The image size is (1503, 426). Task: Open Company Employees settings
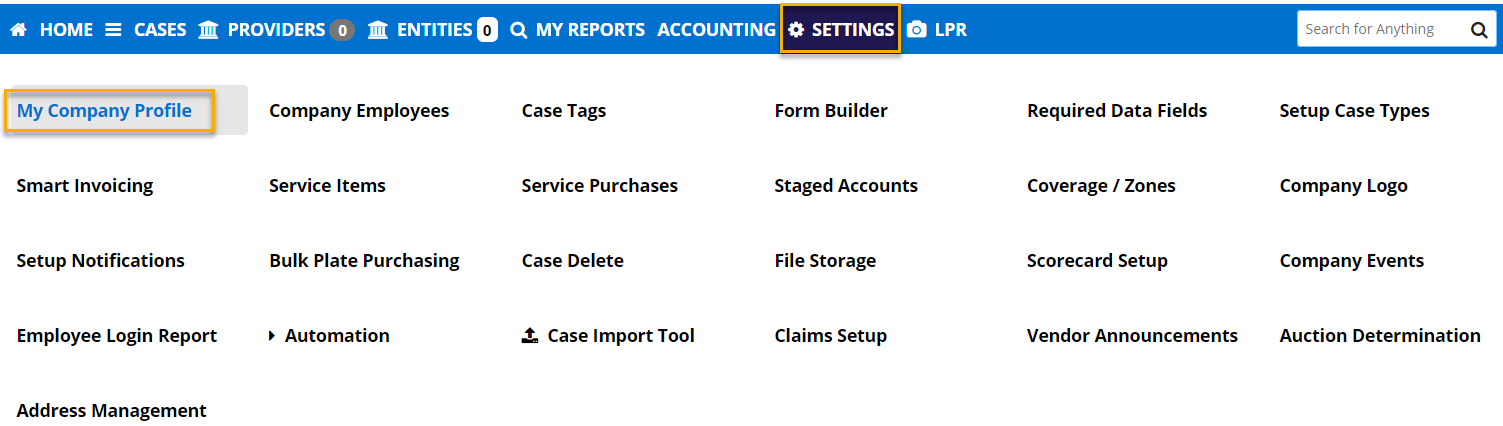(359, 111)
